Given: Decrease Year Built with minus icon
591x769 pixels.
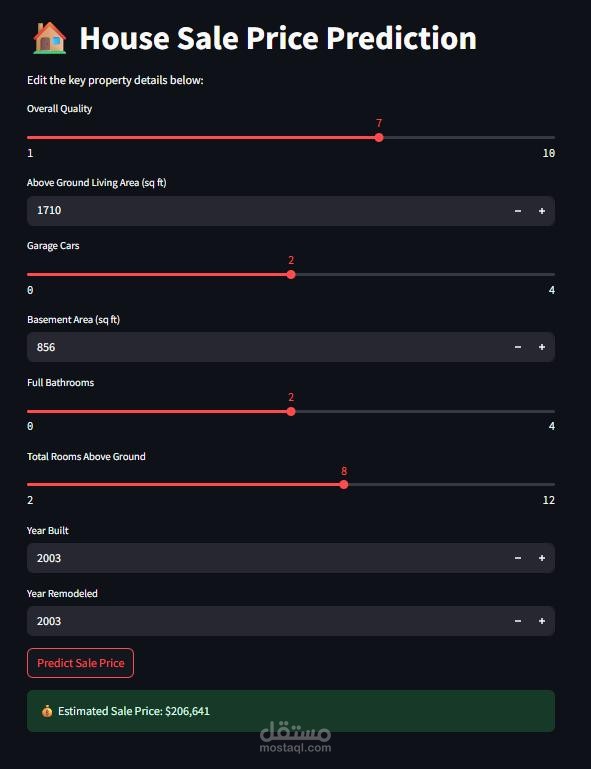Looking at the screenshot, I should coord(518,558).
